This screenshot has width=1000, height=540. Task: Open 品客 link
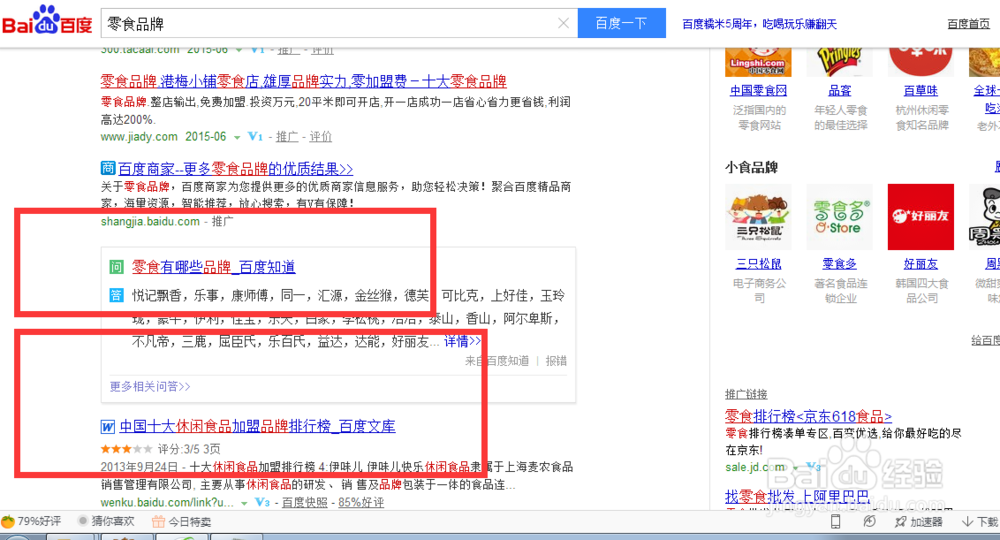pos(839,91)
